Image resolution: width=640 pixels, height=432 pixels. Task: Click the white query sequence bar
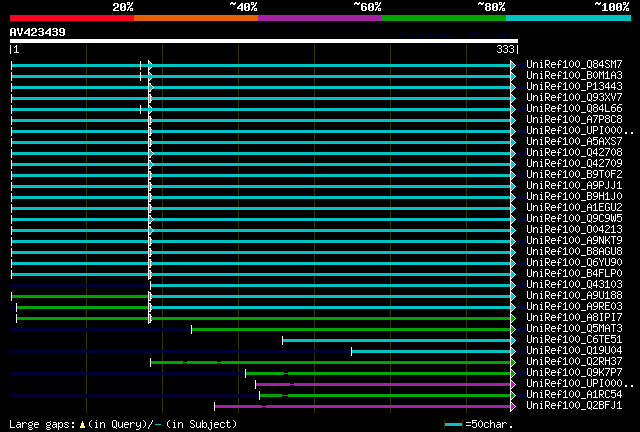(x=264, y=41)
